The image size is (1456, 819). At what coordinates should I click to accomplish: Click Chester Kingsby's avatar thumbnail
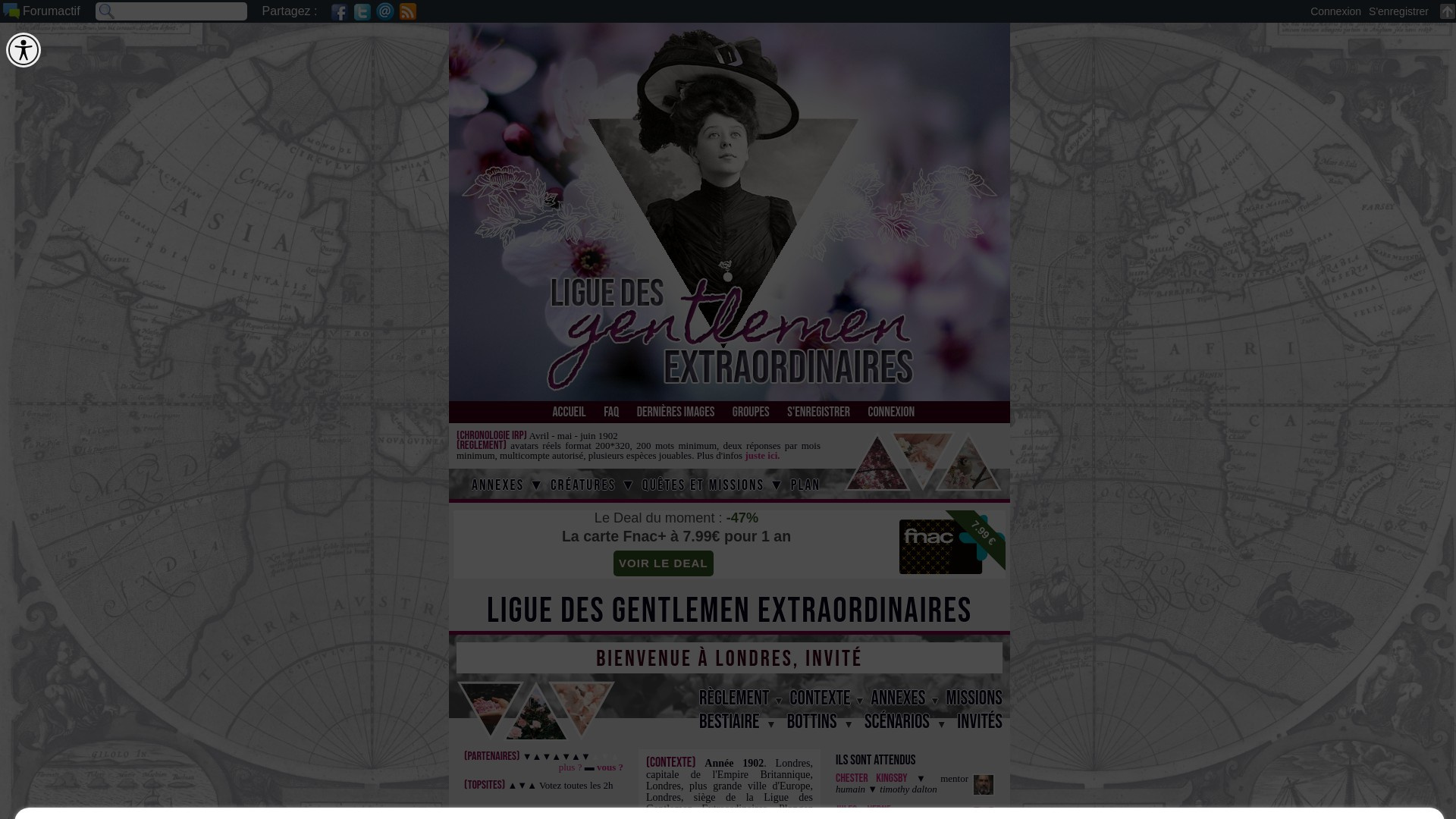point(983,784)
